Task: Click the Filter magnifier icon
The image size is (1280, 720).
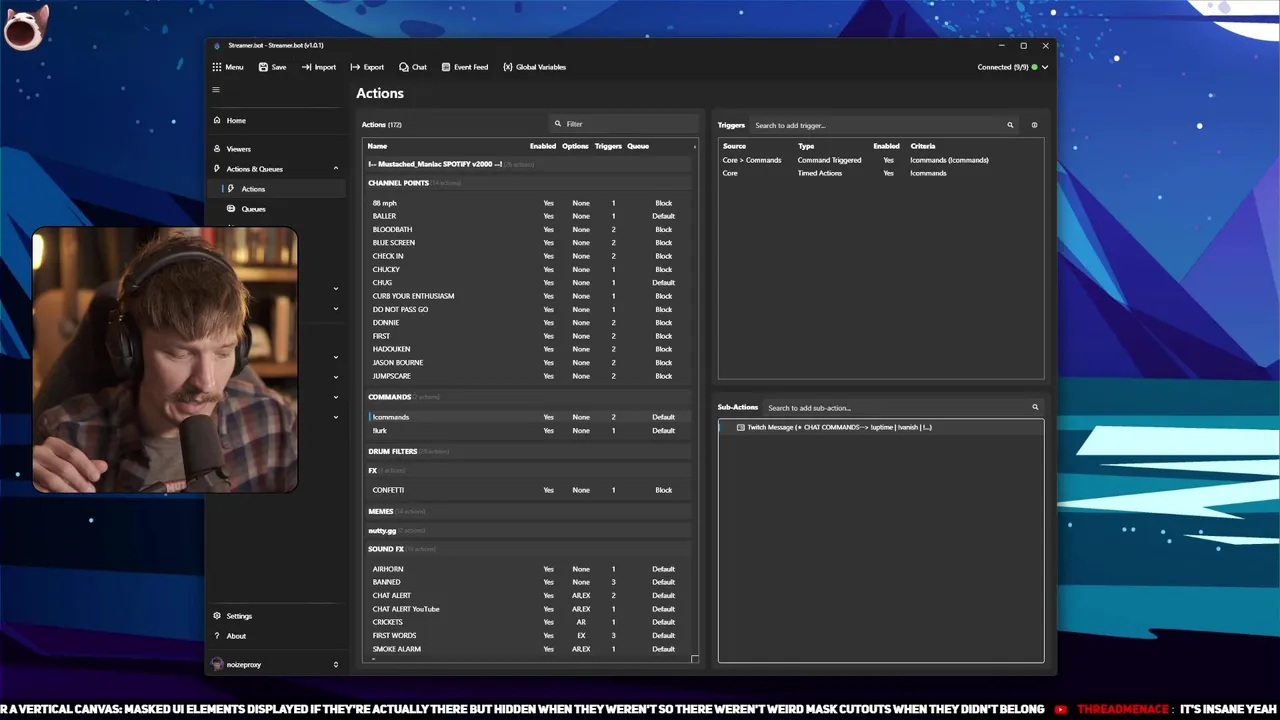Action: (x=558, y=124)
